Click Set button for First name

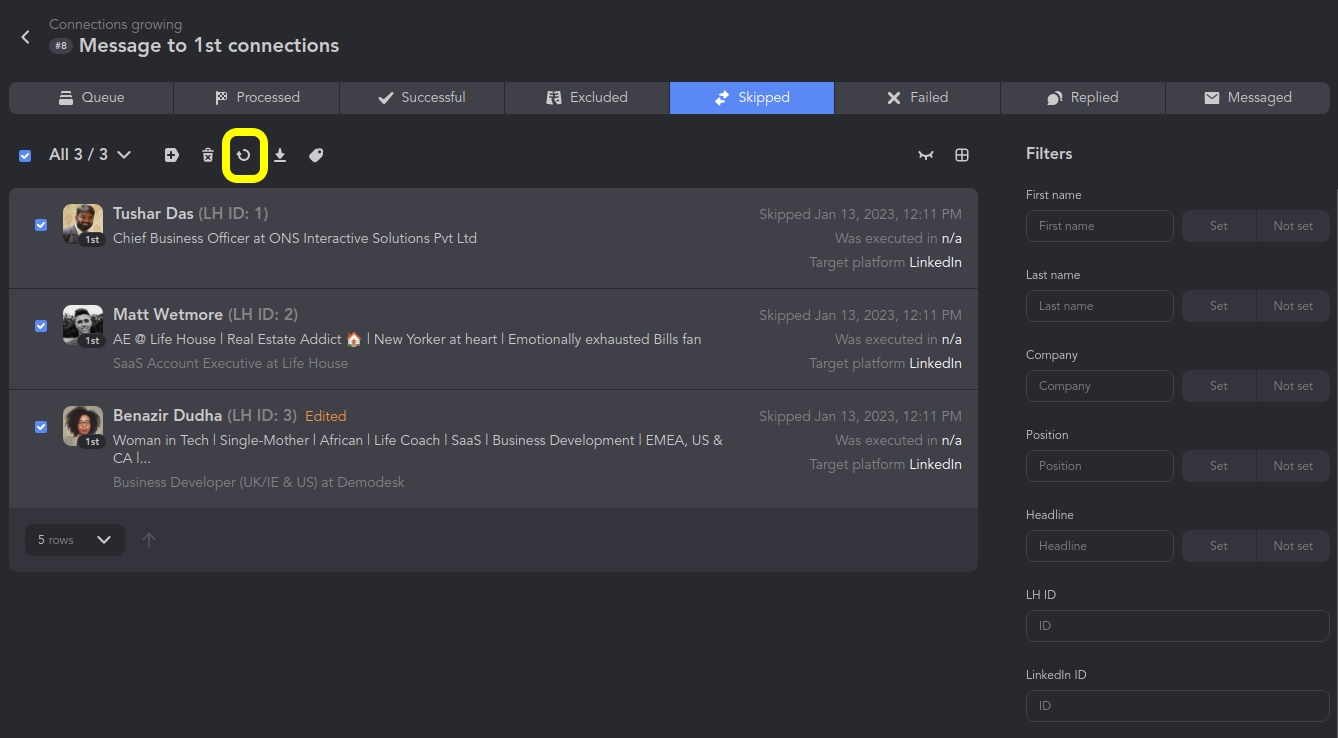pos(1218,226)
